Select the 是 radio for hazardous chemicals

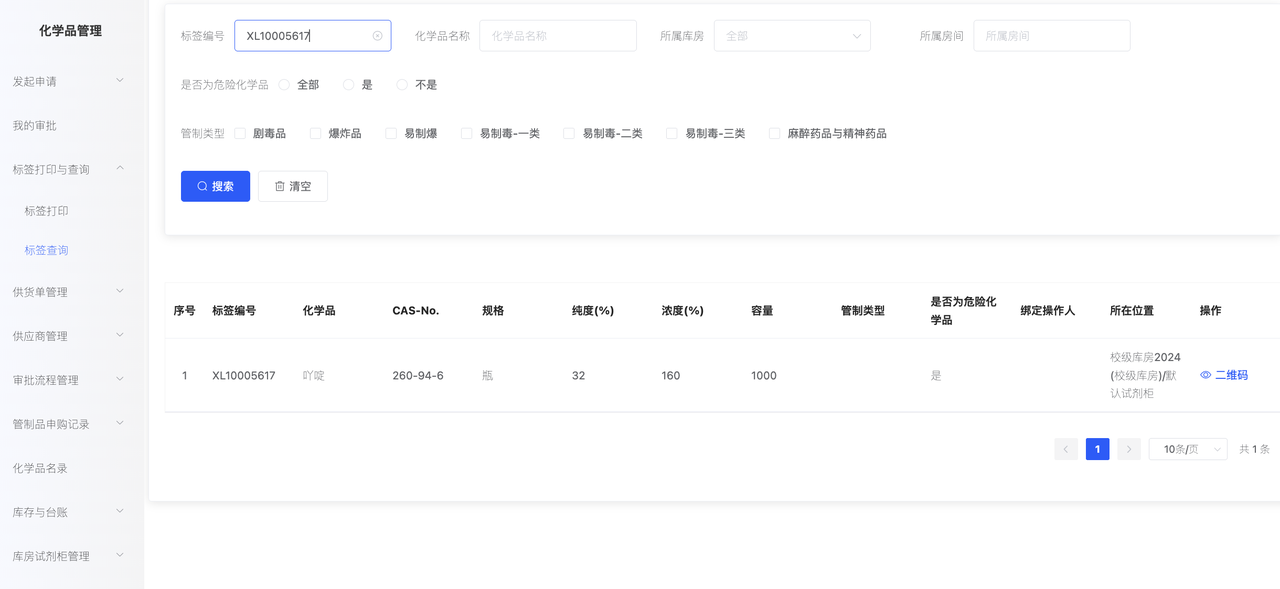pos(349,85)
